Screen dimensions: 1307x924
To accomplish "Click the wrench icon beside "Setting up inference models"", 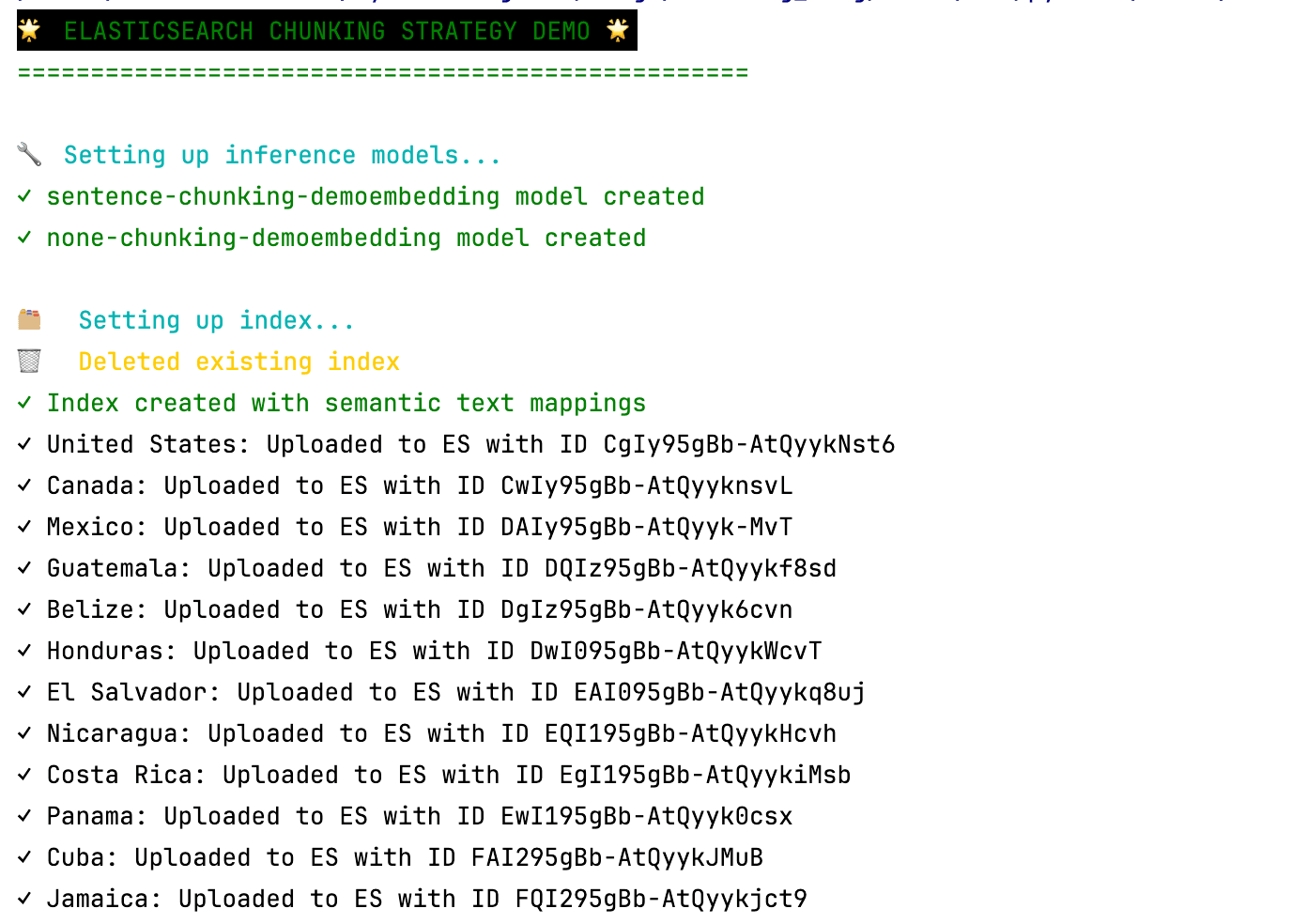I will pos(28,153).
